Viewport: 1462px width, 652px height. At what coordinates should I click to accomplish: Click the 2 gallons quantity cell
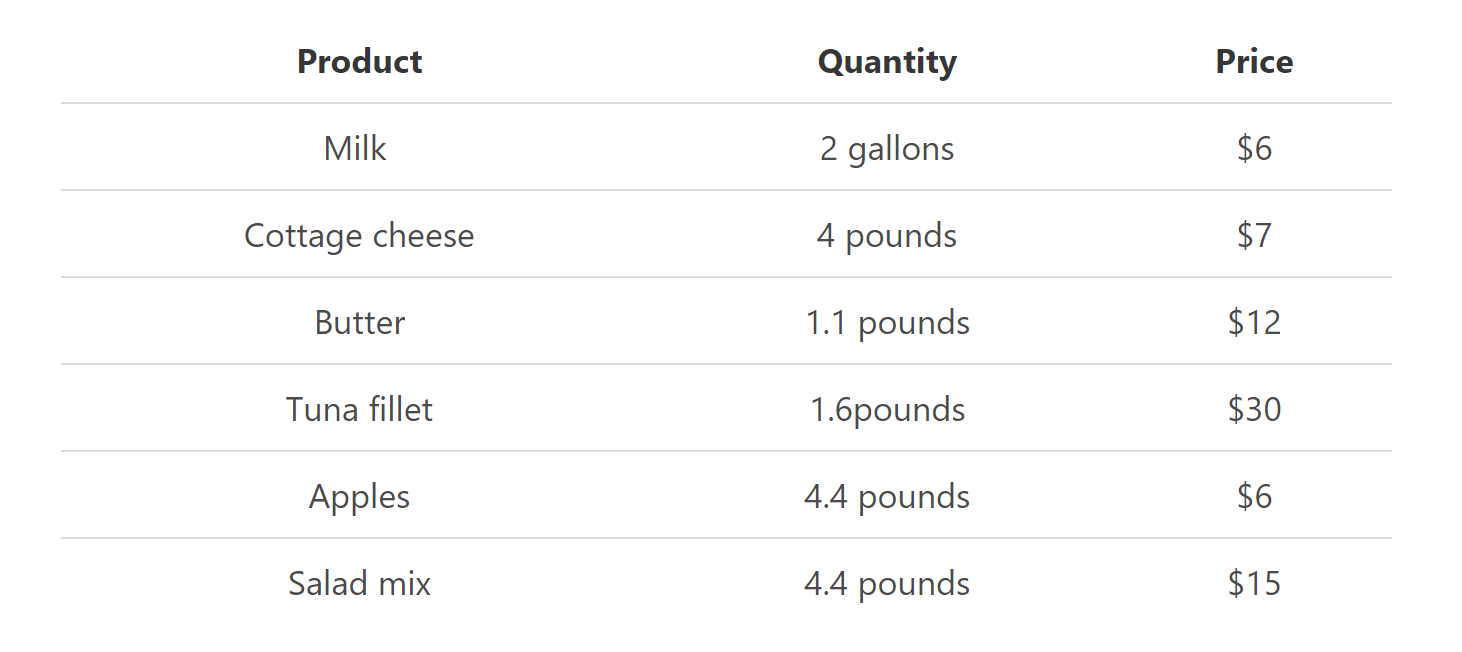pos(887,149)
